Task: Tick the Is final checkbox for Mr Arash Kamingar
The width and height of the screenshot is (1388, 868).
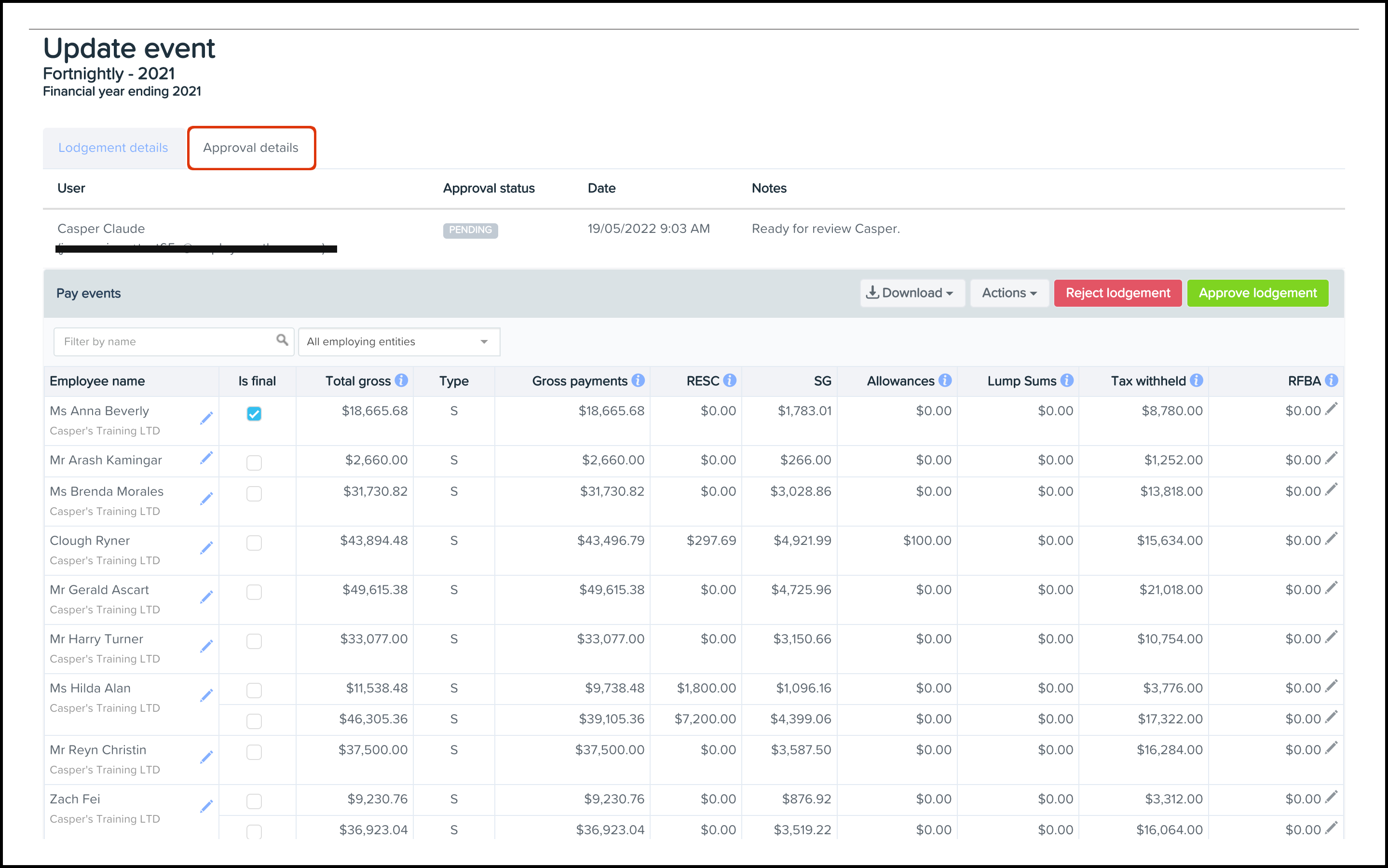Action: pos(254,463)
